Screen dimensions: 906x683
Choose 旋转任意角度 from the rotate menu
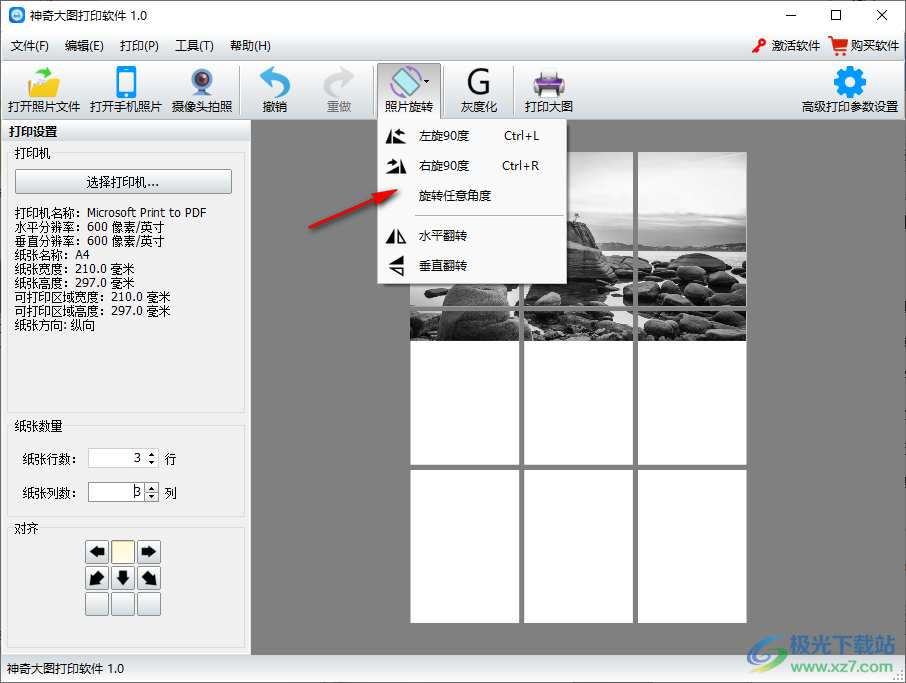pos(454,196)
